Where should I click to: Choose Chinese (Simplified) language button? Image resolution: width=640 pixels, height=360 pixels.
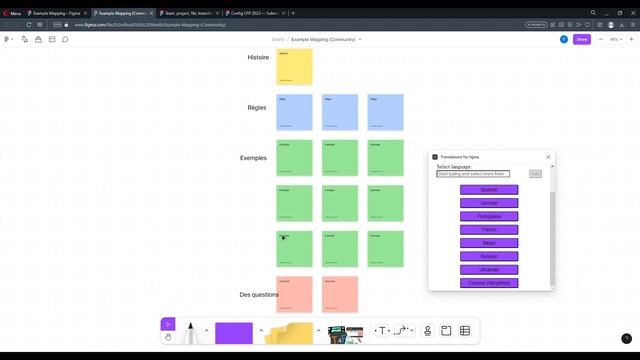(x=489, y=283)
